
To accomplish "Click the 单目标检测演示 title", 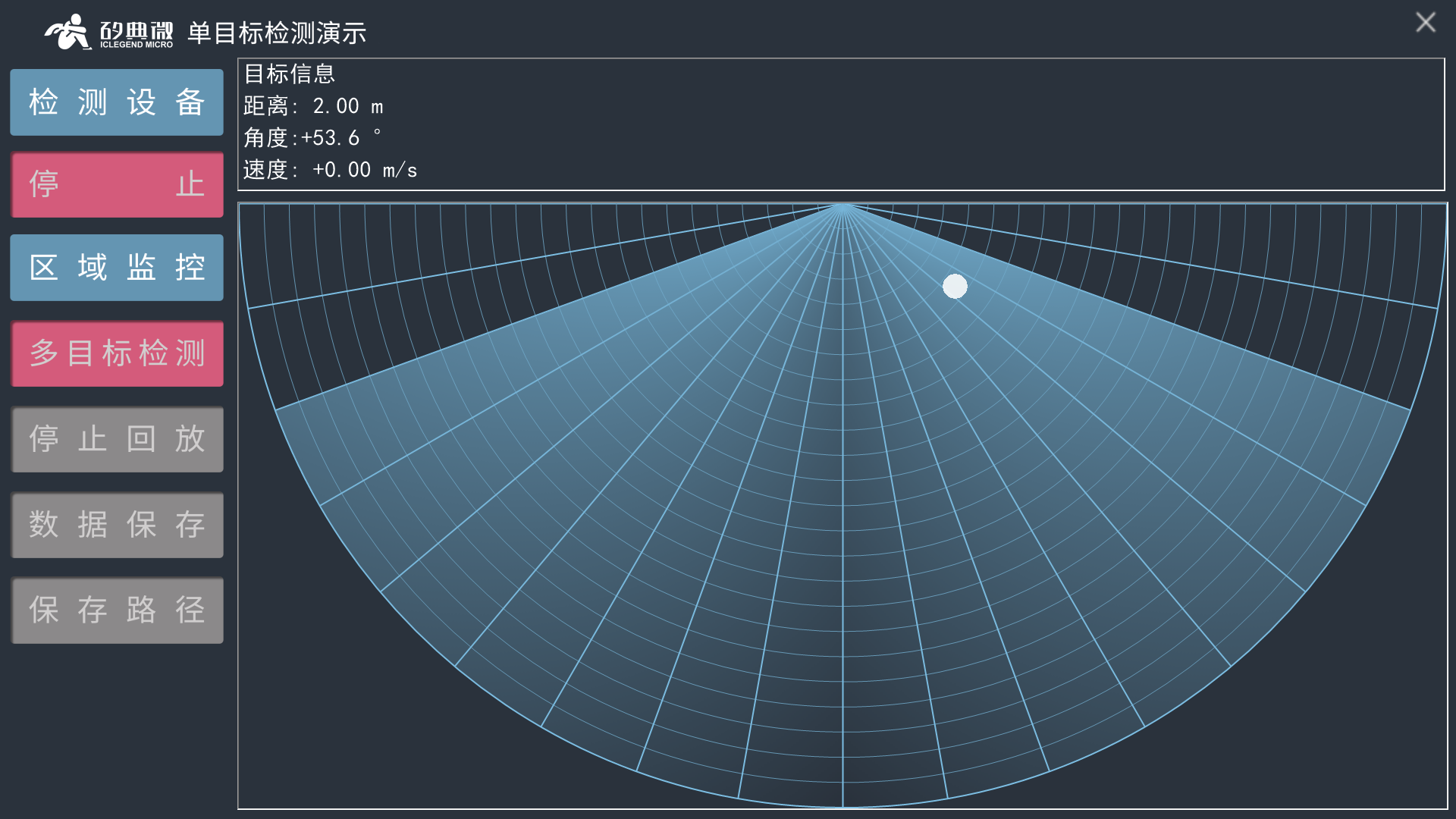I will pyautogui.click(x=277, y=33).
